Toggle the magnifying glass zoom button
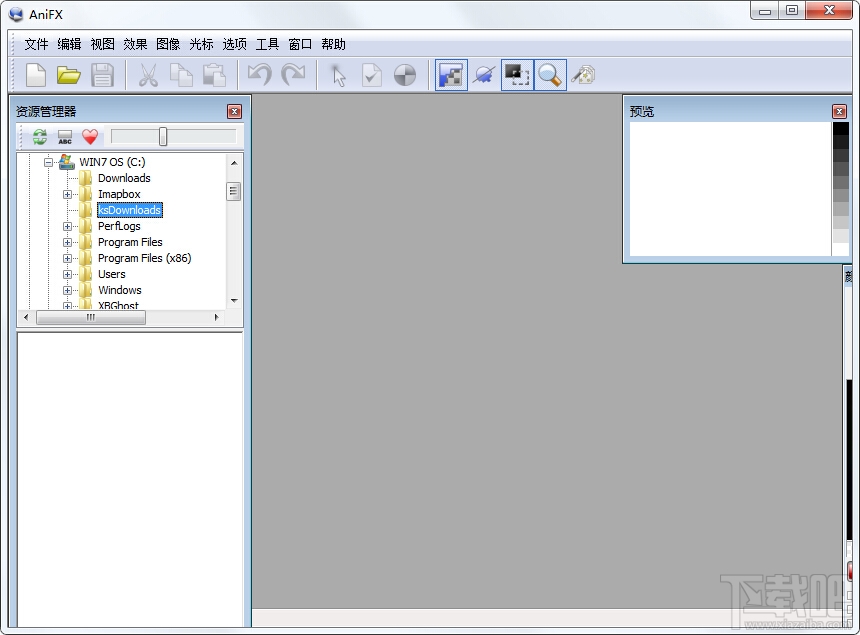The width and height of the screenshot is (860, 635). coord(550,75)
